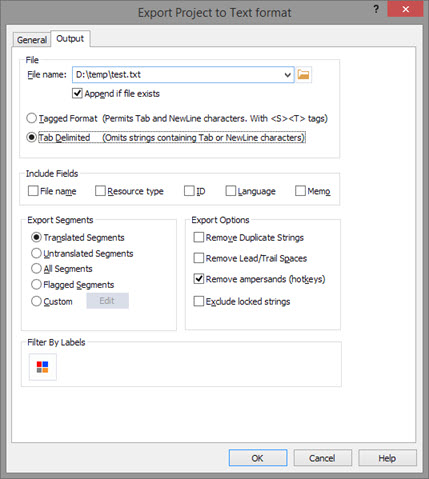
Task: Enable the Memo field checkbox
Action: (x=300, y=191)
